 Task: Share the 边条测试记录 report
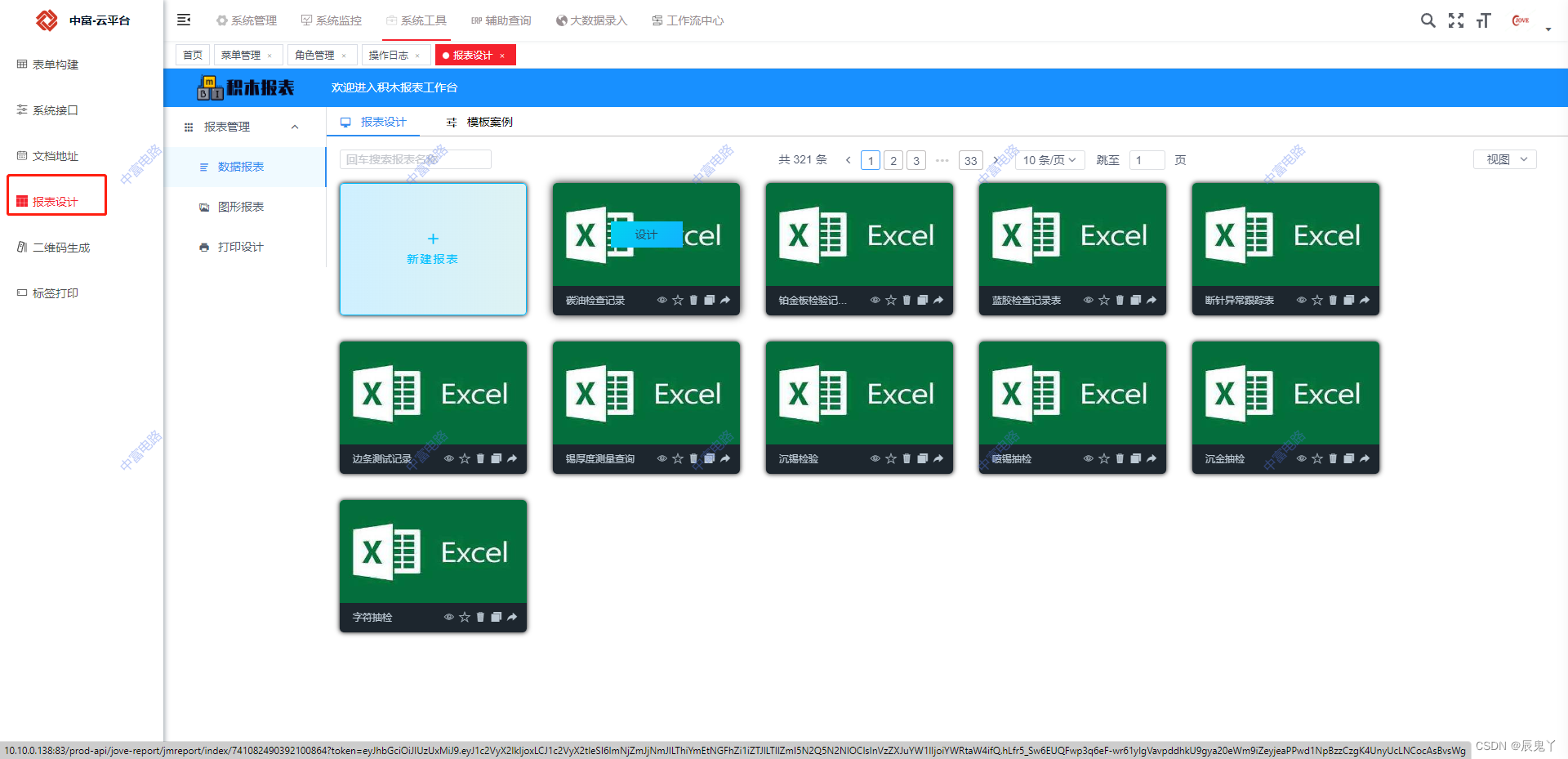click(x=512, y=458)
